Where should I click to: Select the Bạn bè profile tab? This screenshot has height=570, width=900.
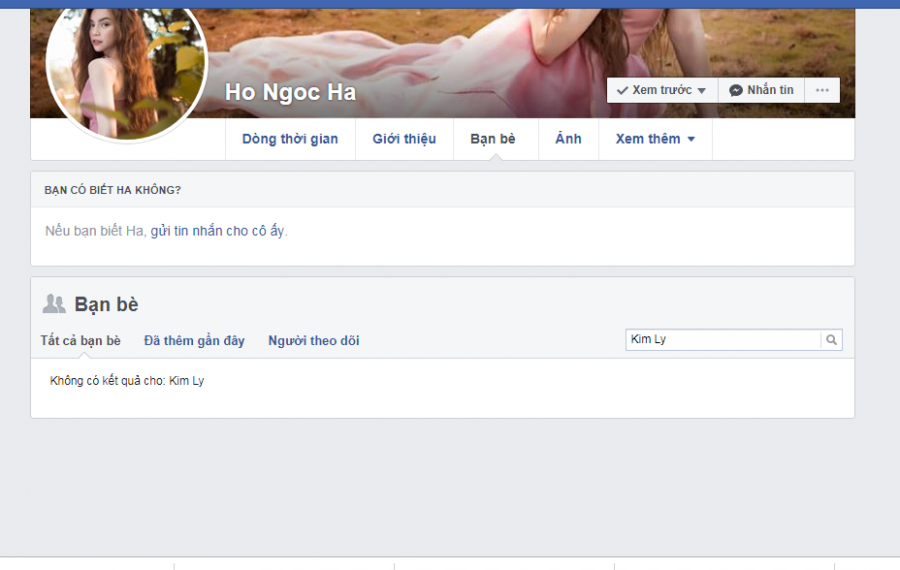point(493,139)
